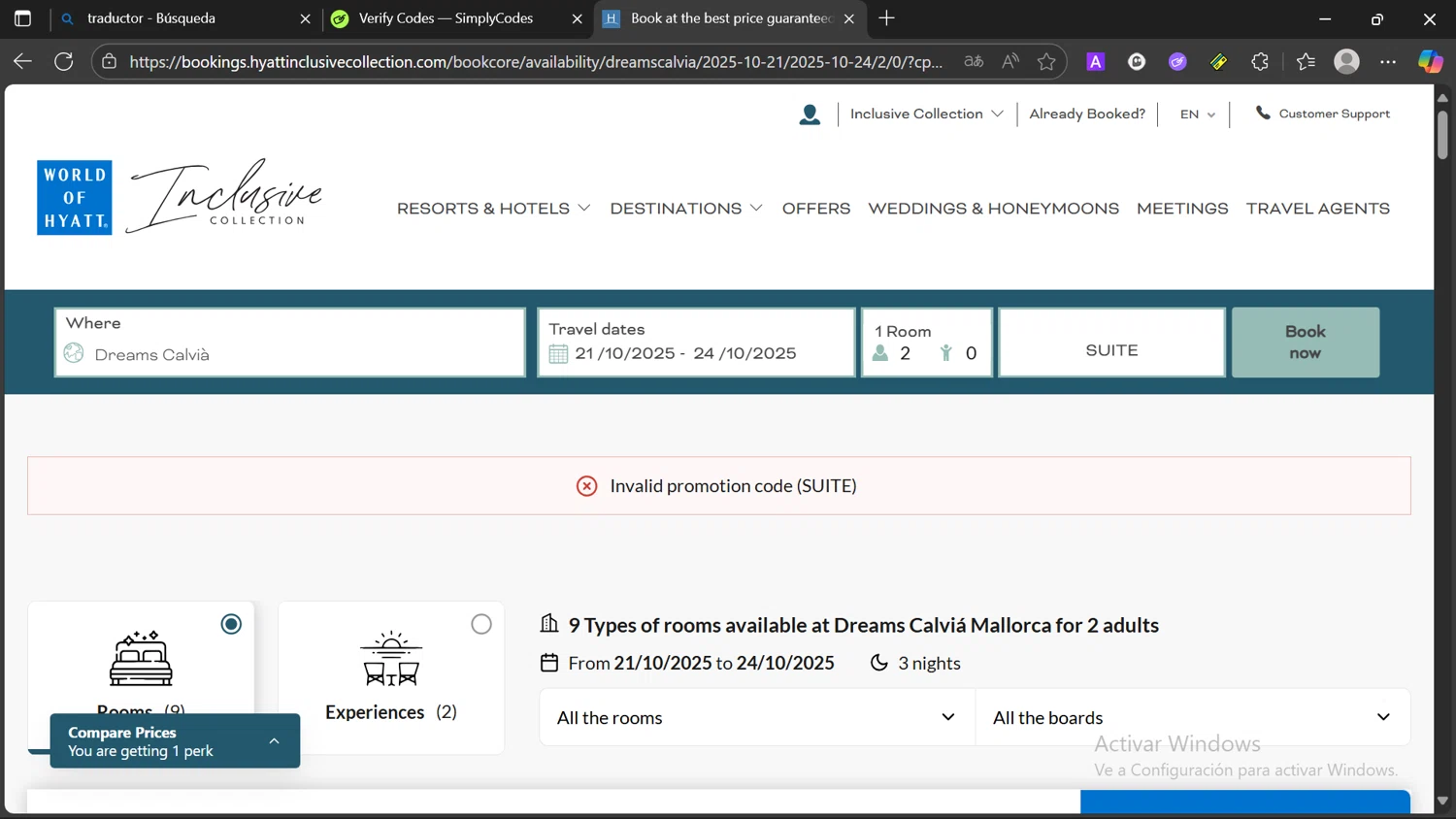The width and height of the screenshot is (1456, 819).
Task: Click the page vertical scrollbar thumb
Action: 1442,135
